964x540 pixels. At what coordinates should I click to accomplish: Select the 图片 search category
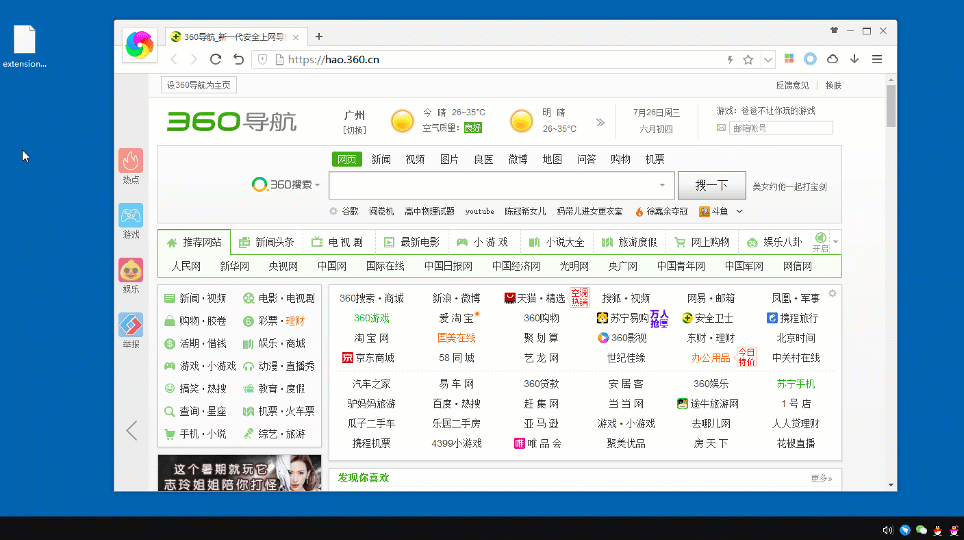(x=449, y=159)
